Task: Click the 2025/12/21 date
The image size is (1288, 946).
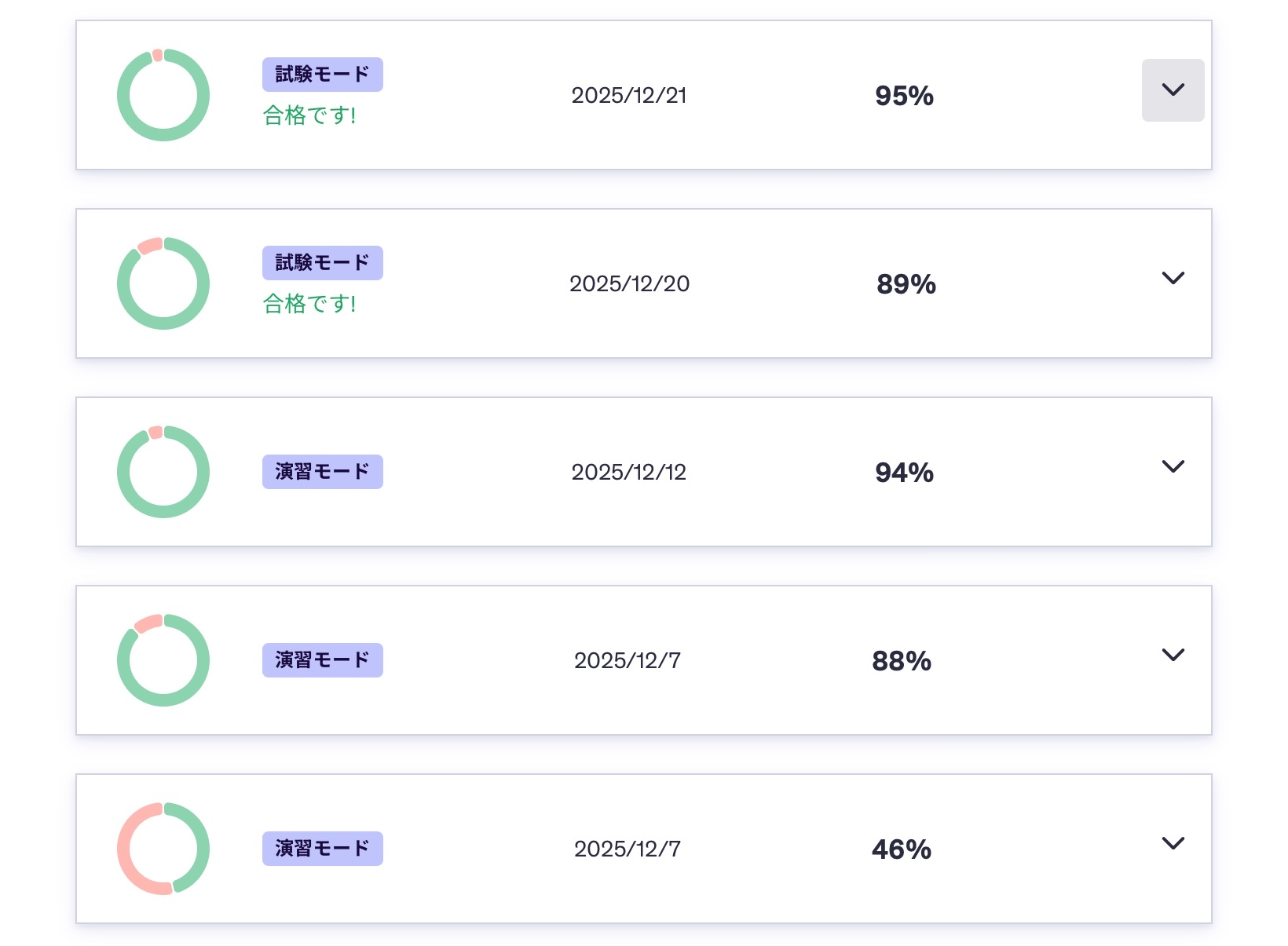Action: coord(629,96)
